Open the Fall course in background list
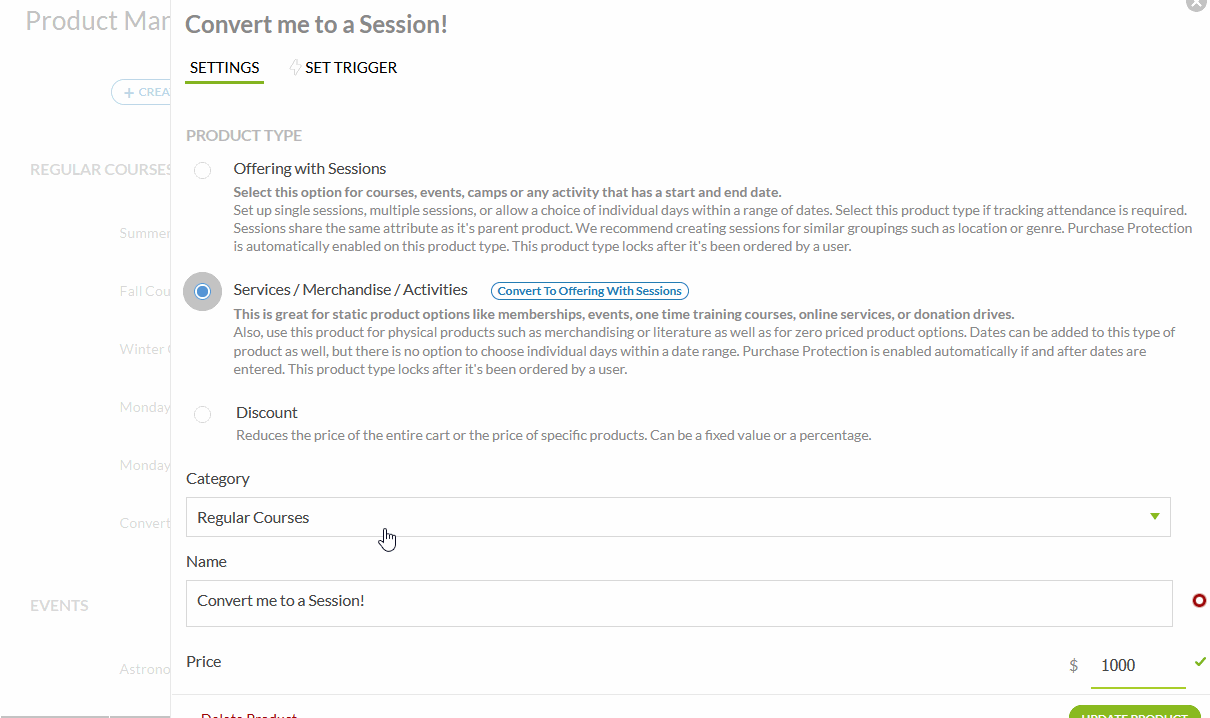Viewport: 1210px width, 718px height. coord(145,291)
